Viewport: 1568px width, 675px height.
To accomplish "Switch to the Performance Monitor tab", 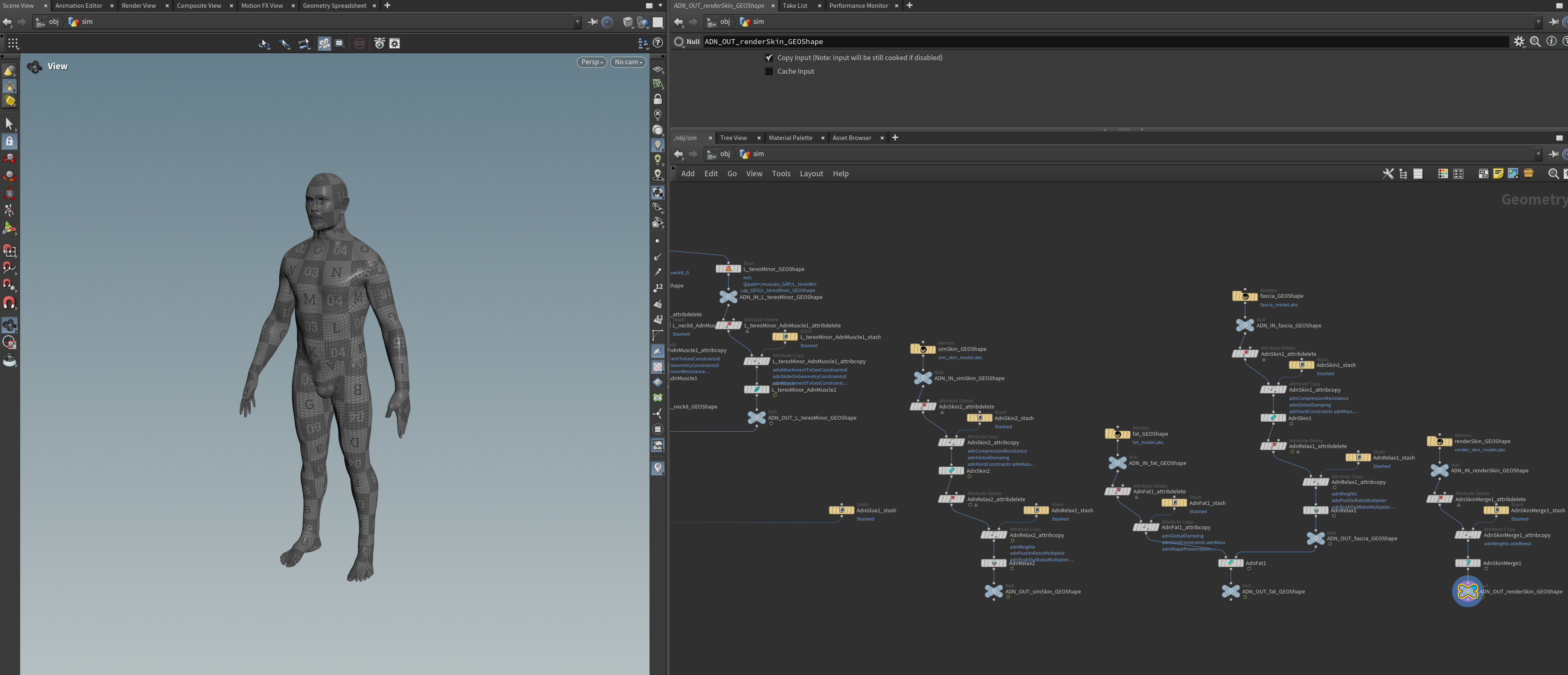I will tap(859, 5).
